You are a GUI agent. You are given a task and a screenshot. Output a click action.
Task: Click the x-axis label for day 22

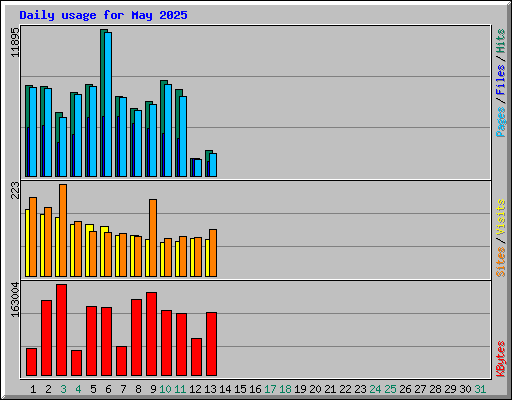[x=345, y=389]
